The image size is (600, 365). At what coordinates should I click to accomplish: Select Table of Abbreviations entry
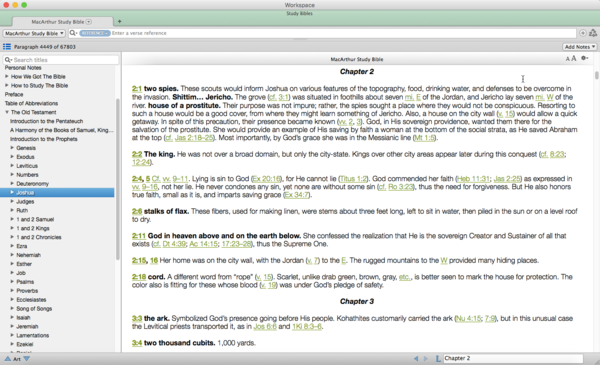click(31, 103)
